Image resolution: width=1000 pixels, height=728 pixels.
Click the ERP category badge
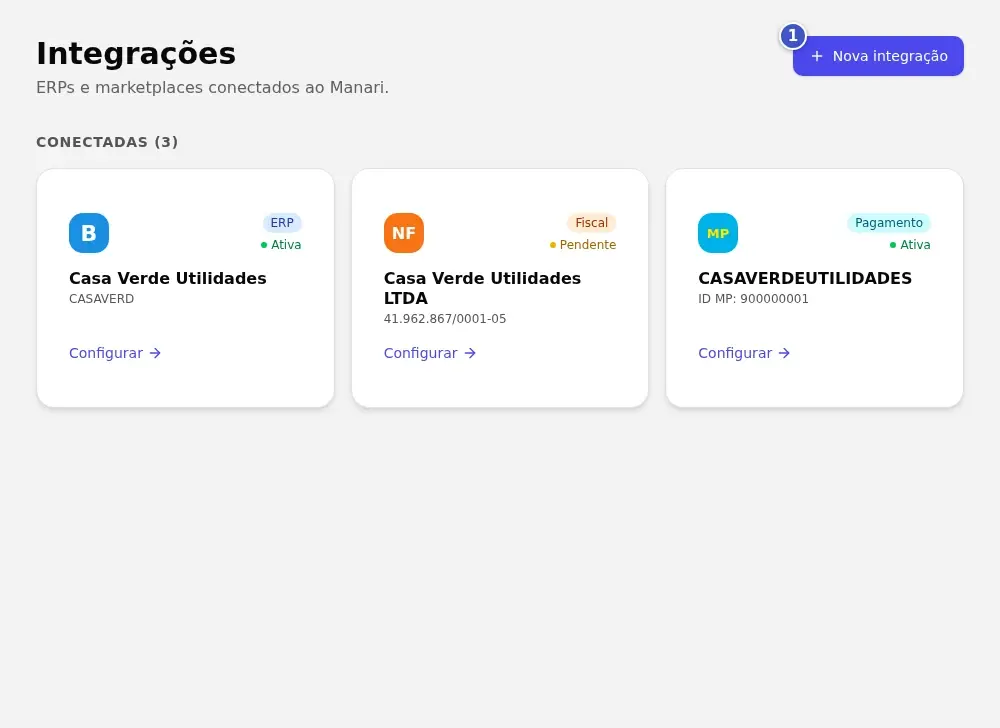[282, 222]
